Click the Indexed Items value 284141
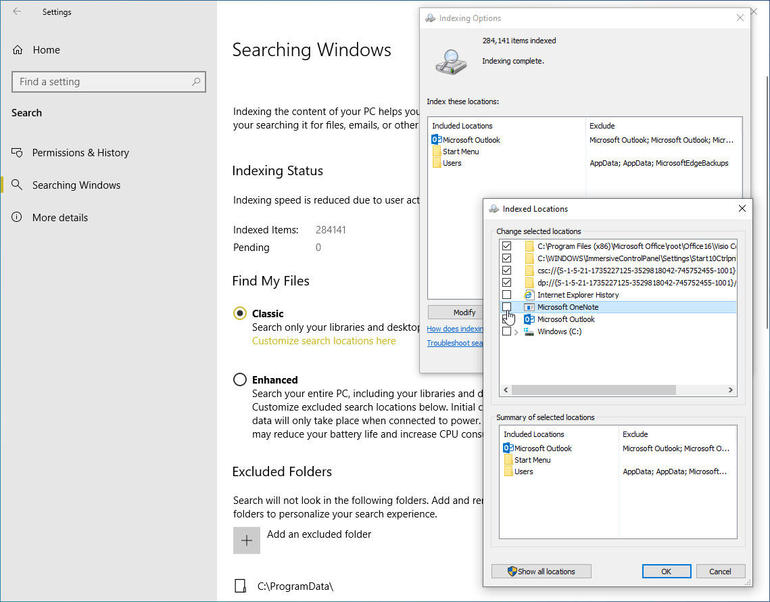Screen dimensions: 770x602 pos(330,230)
